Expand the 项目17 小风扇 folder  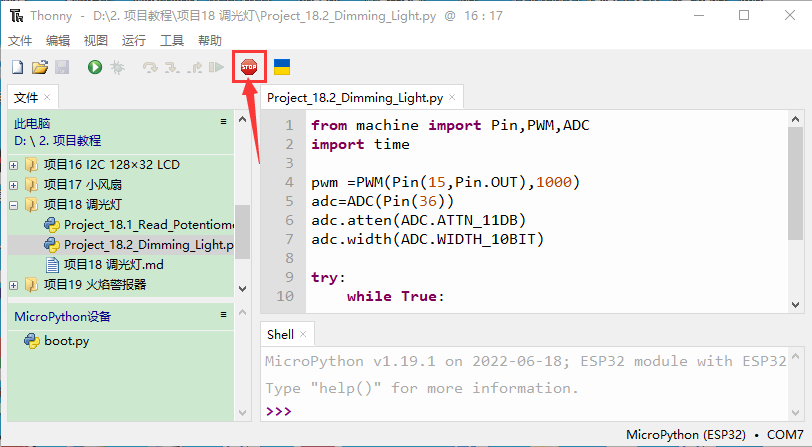tap(14, 185)
